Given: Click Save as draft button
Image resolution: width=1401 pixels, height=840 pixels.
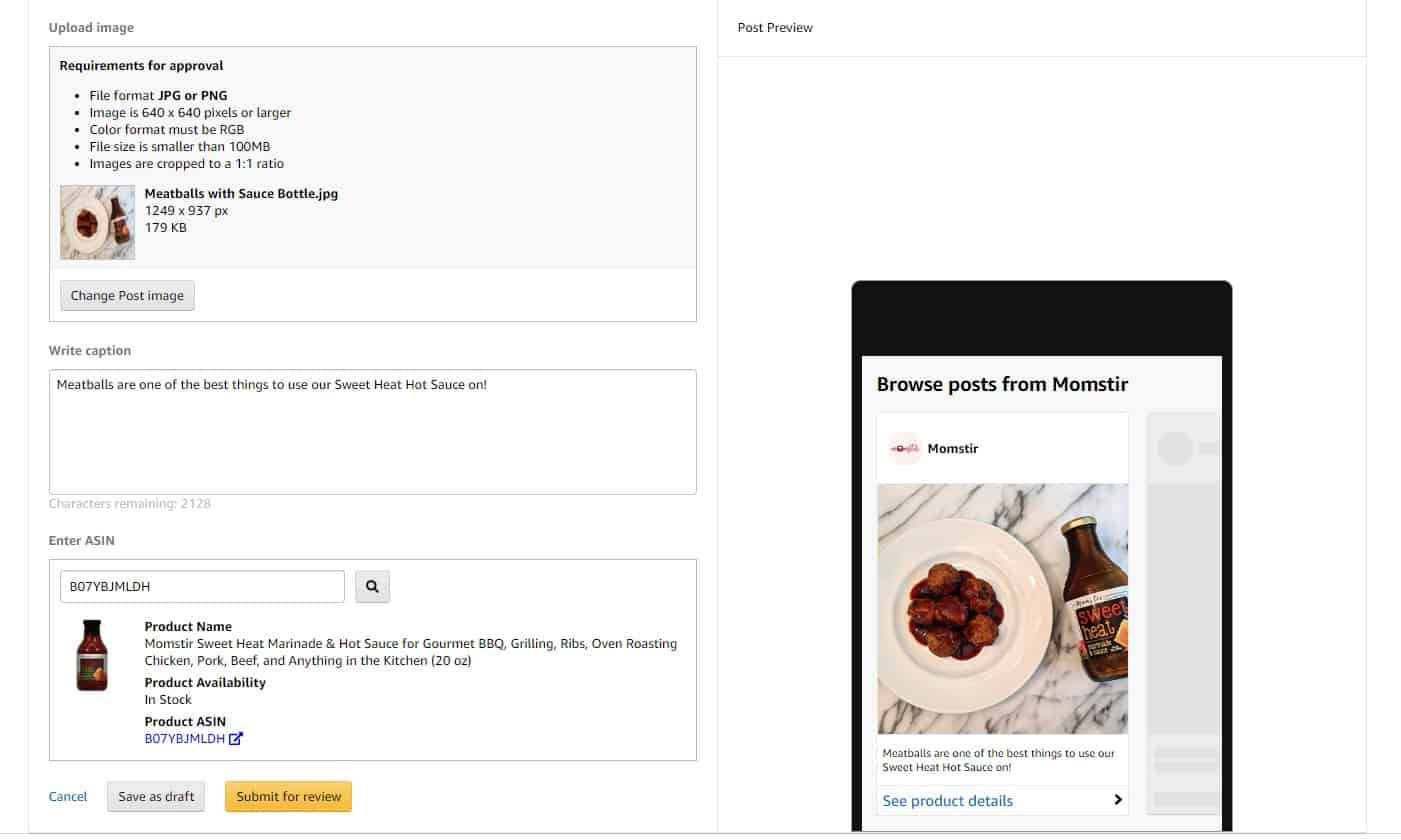Looking at the screenshot, I should coord(156,797).
